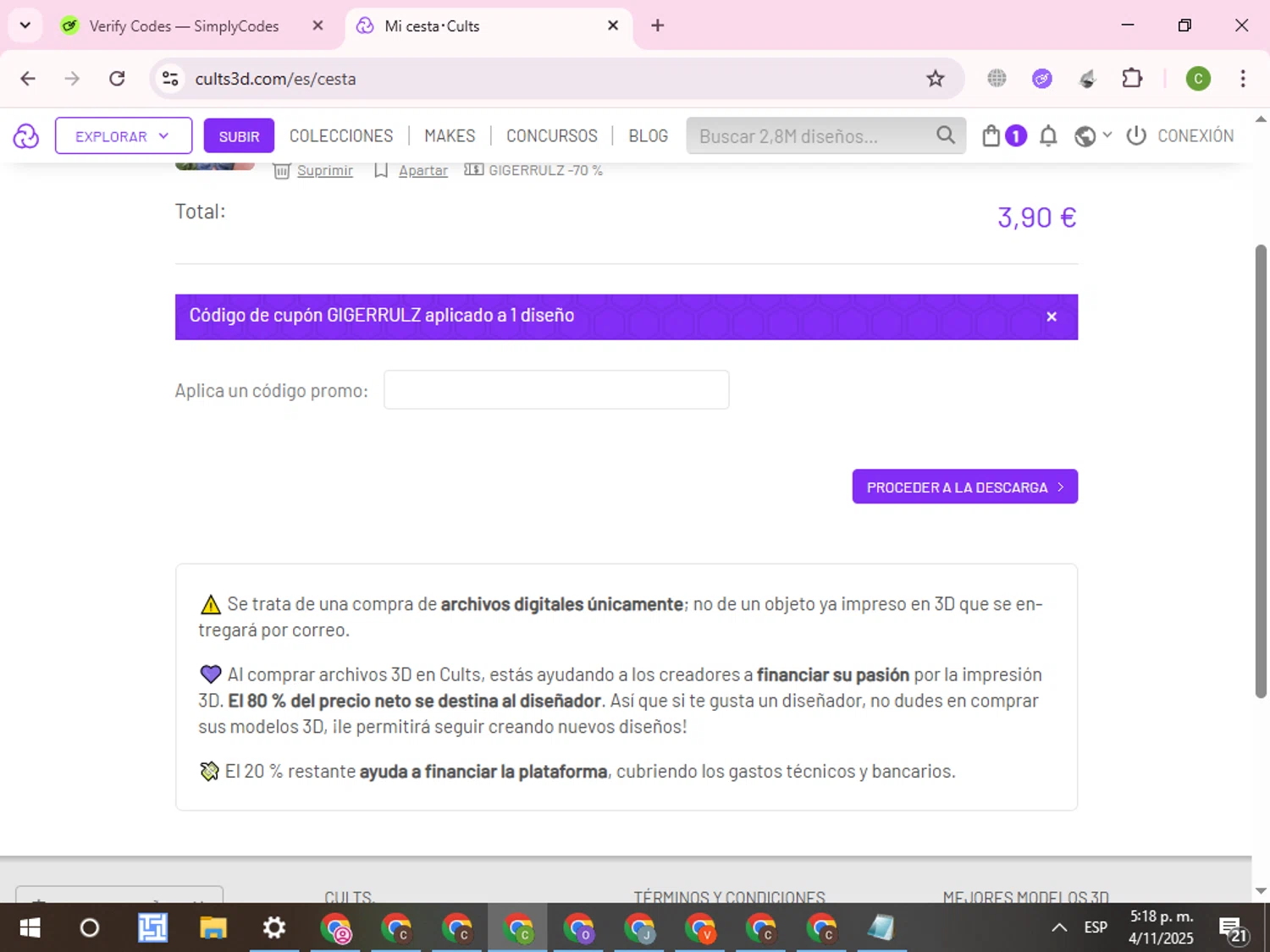Open the EXPLORAR dropdown menu
1270x952 pixels.
(124, 136)
